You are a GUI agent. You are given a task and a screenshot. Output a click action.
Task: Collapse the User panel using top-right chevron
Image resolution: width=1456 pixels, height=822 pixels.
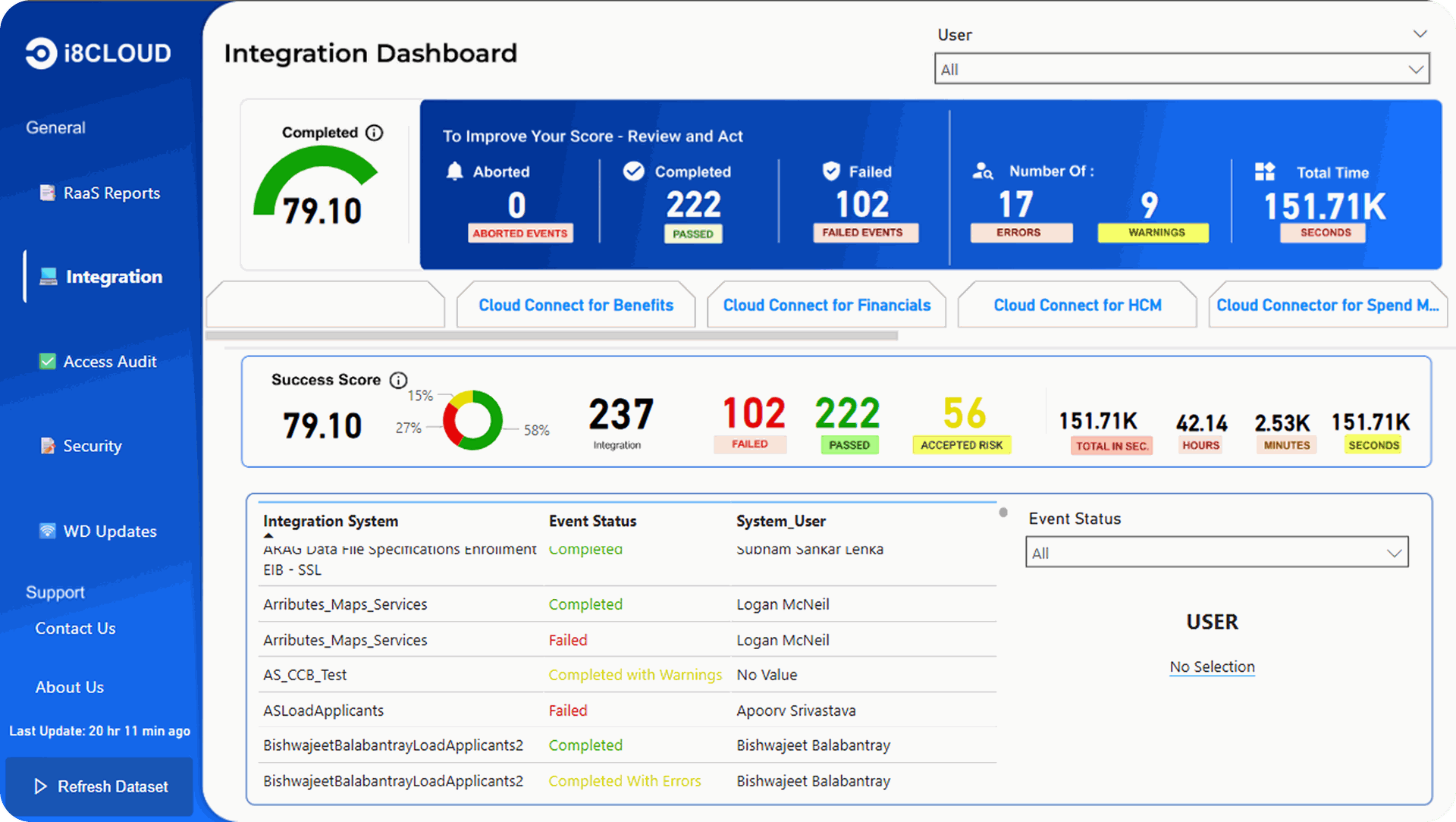tap(1420, 33)
